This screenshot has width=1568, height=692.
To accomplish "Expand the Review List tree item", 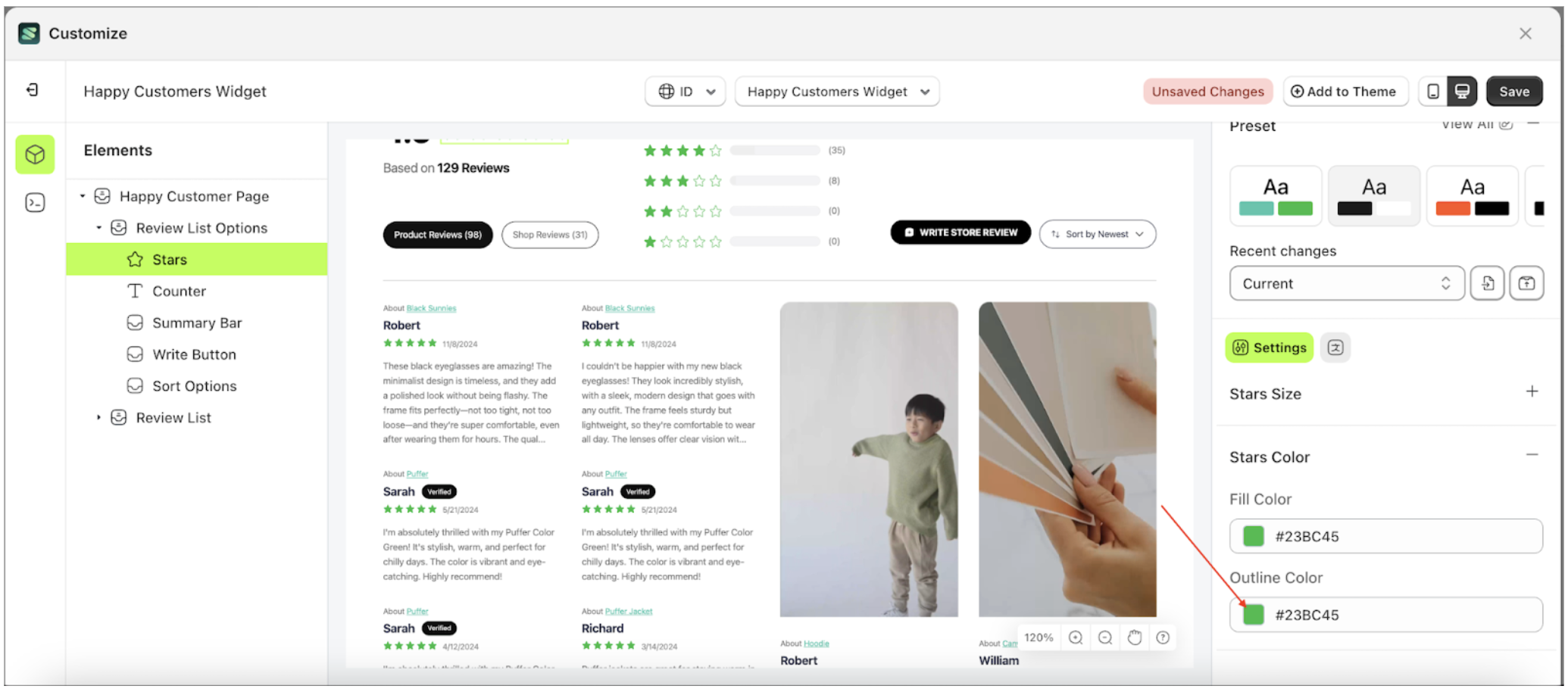I will click(x=99, y=417).
